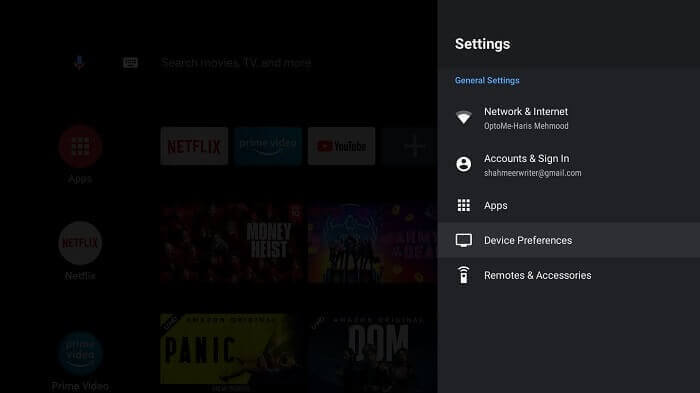Click the account avatar icon
Viewport: 700px width, 393px height.
point(463,164)
